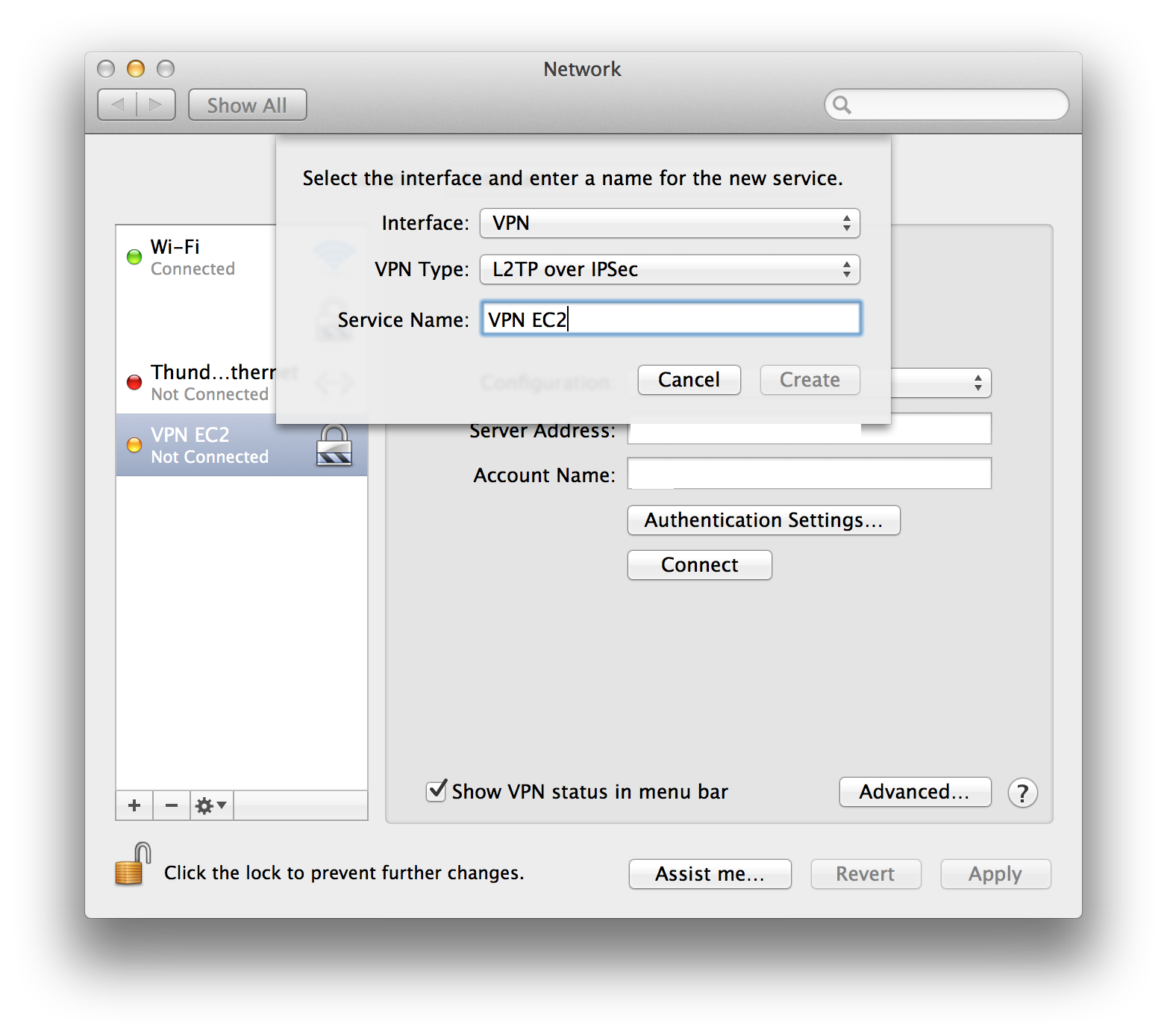This screenshot has height=1036, width=1167.
Task: Click Assist me button
Action: [710, 874]
